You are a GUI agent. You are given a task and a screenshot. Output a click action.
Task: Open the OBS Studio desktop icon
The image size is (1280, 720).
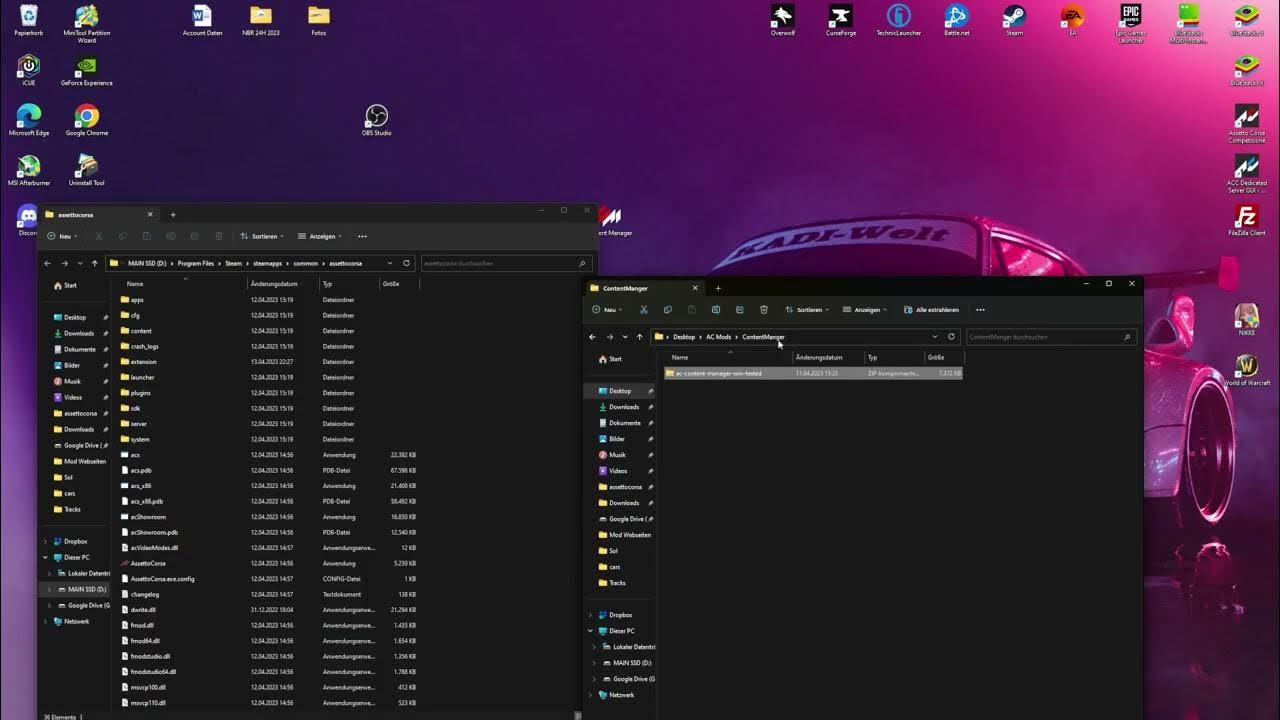376,120
